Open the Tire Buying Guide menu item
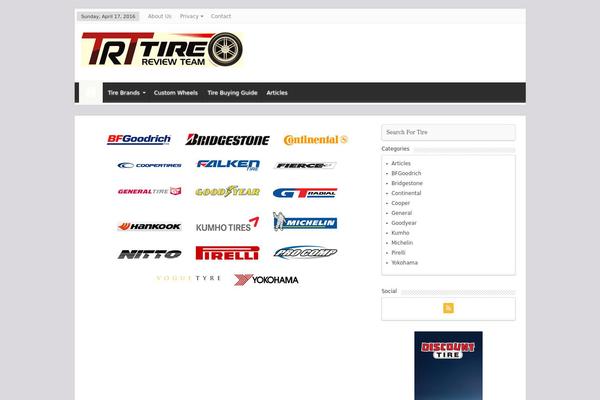Image resolution: width=600 pixels, height=400 pixels. point(232,93)
